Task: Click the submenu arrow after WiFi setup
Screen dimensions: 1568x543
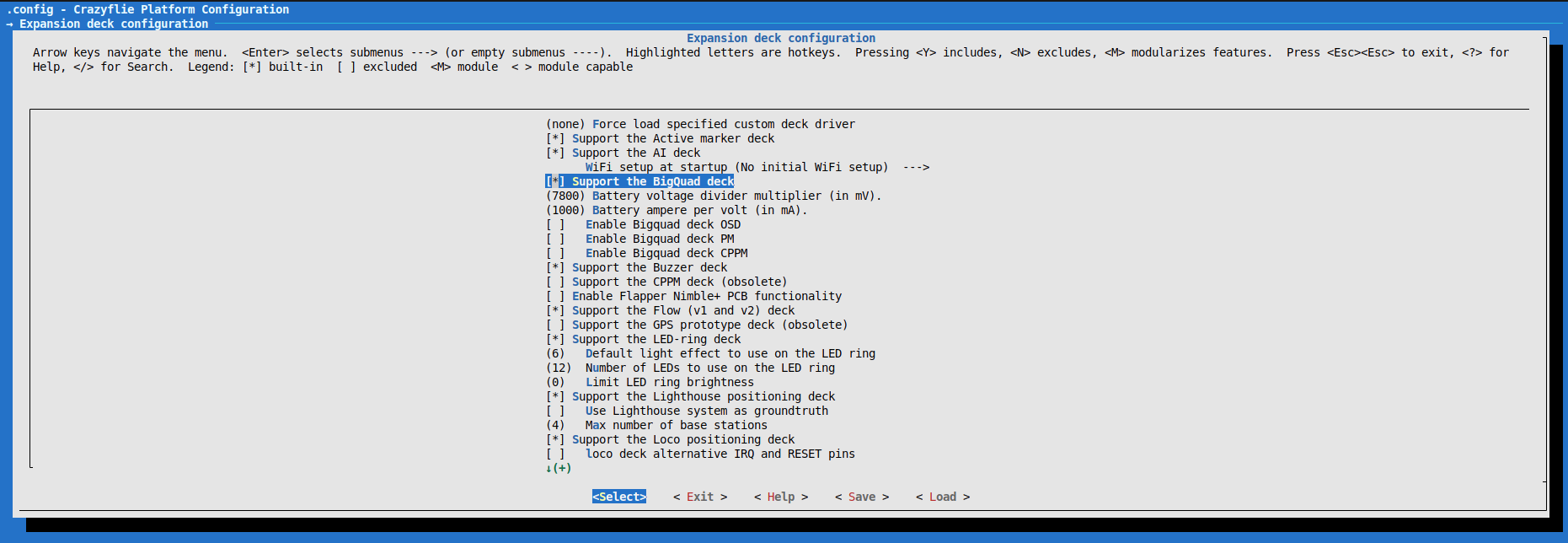Action: click(x=916, y=167)
